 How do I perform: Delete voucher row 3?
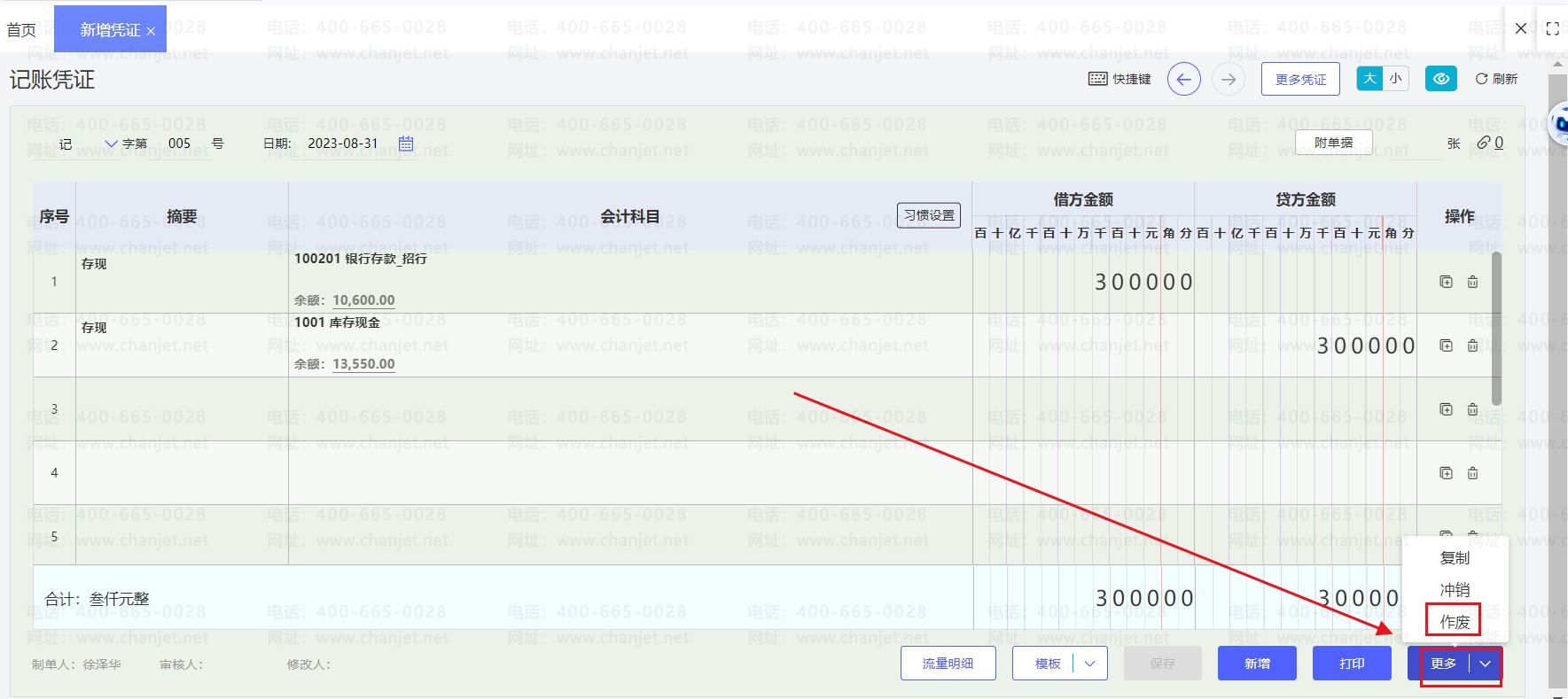pyautogui.click(x=1472, y=409)
